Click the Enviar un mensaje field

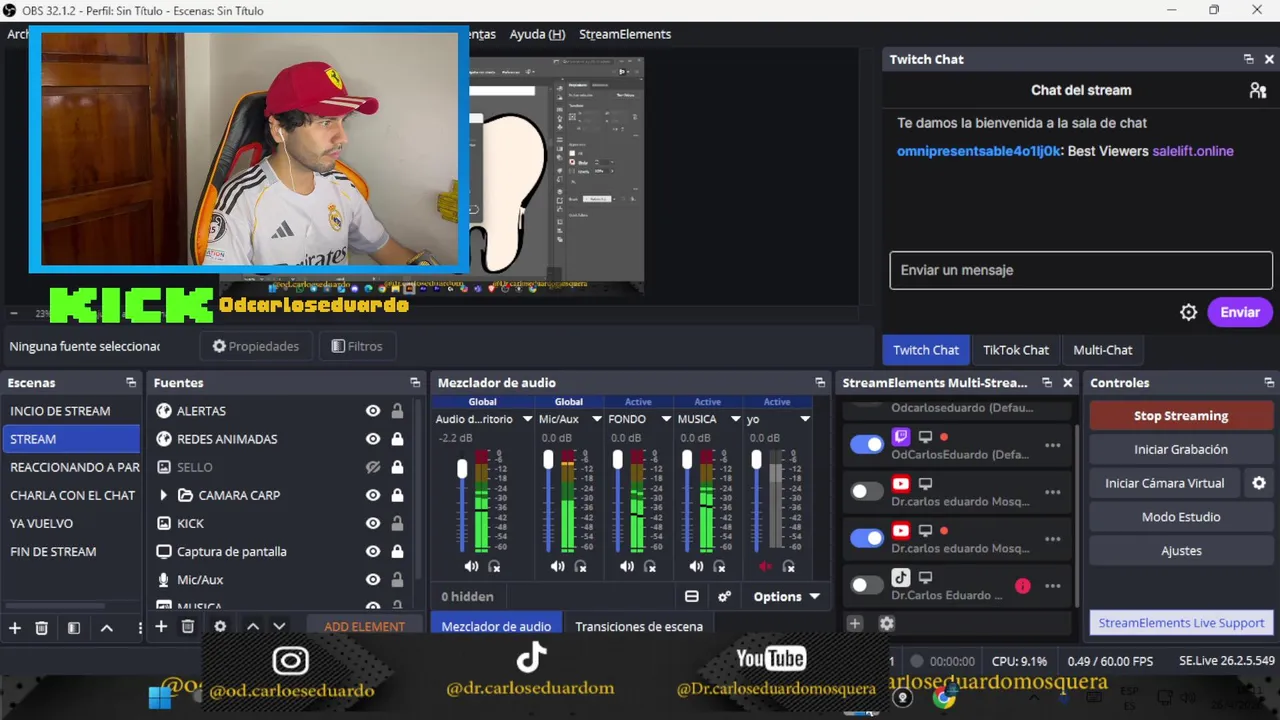pyautogui.click(x=1081, y=270)
